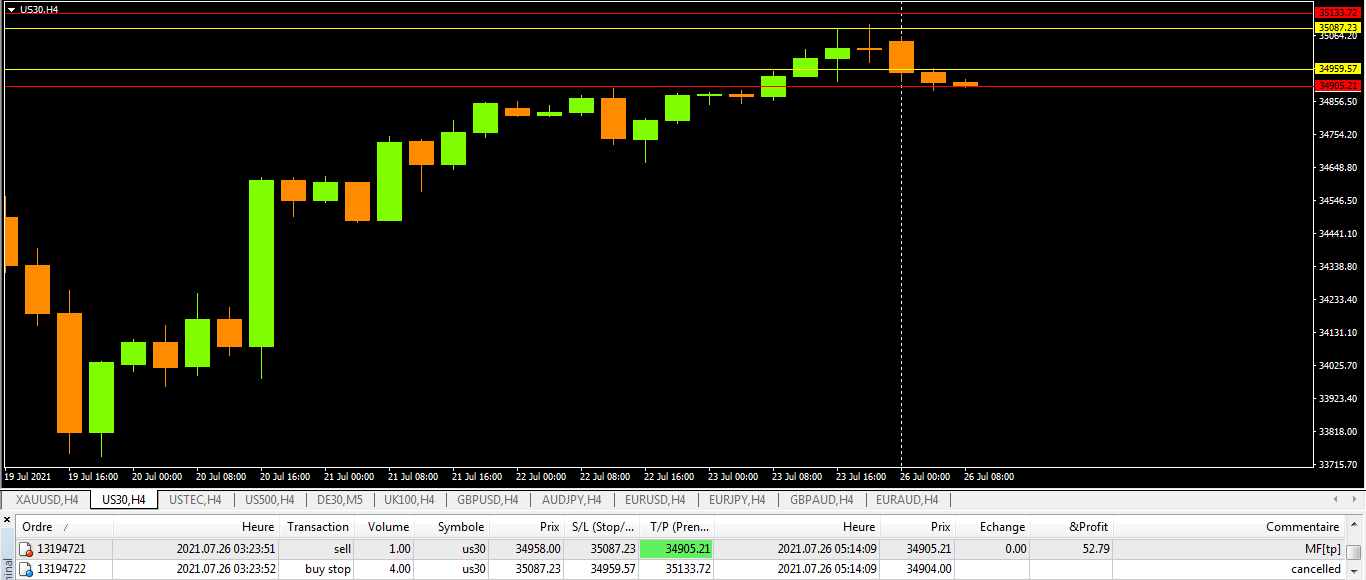Click the order history vertical scrollbar
The image size is (1366, 580).
point(1354,553)
